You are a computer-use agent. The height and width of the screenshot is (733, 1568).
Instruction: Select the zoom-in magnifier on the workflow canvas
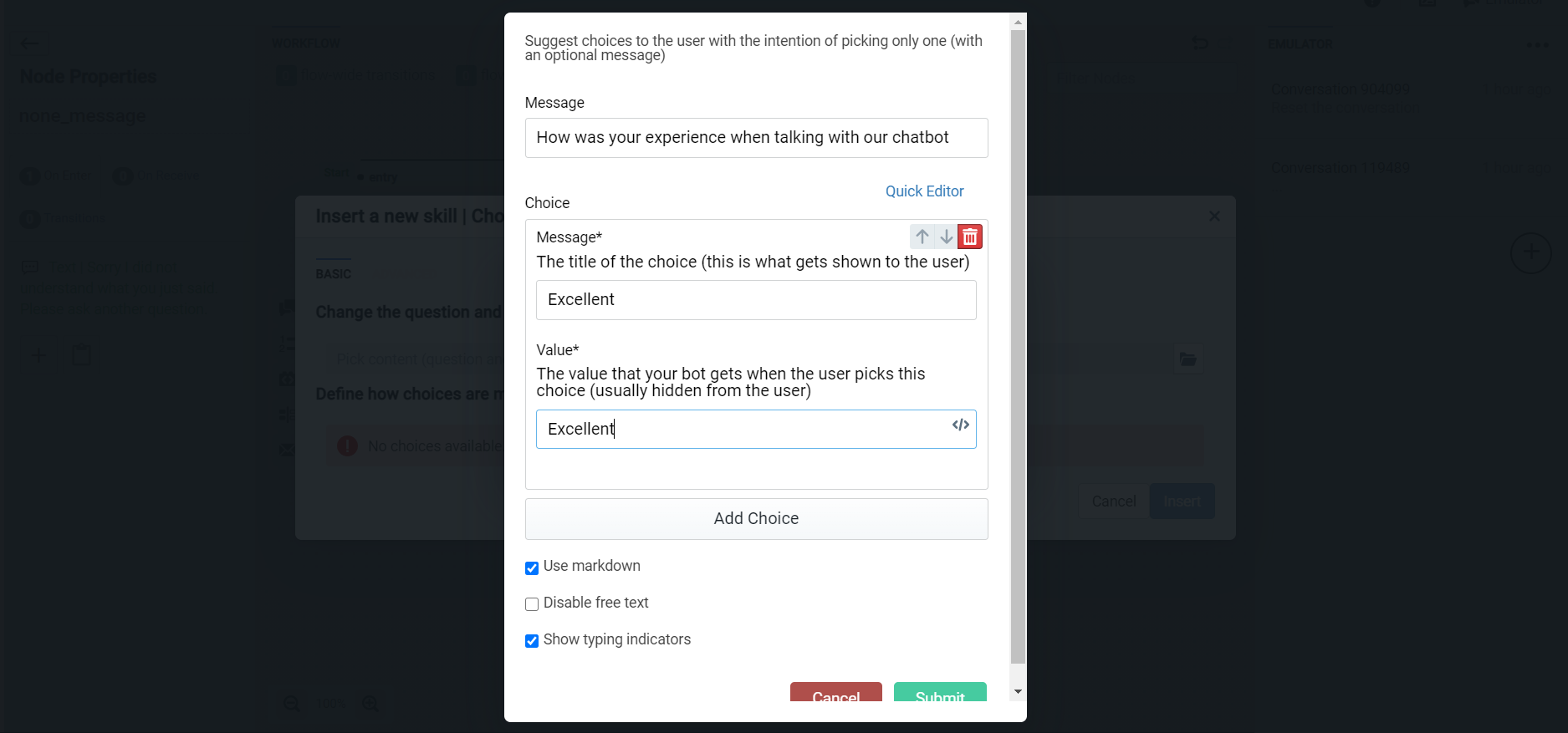click(x=370, y=703)
